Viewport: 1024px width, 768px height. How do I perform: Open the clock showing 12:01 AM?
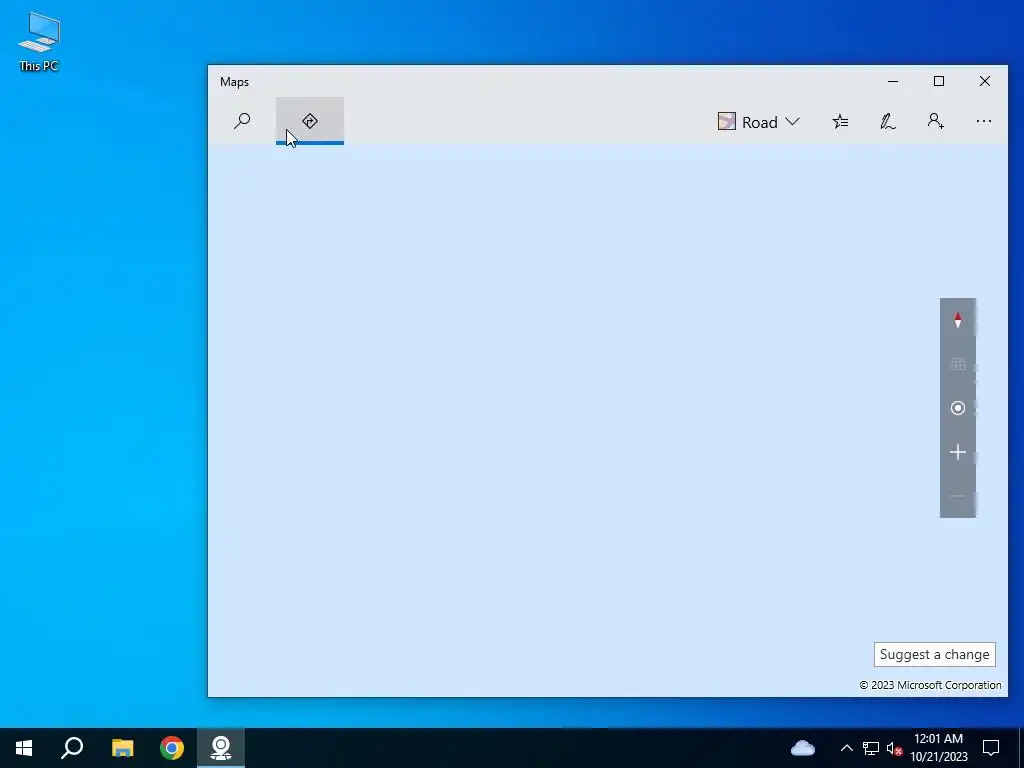938,748
